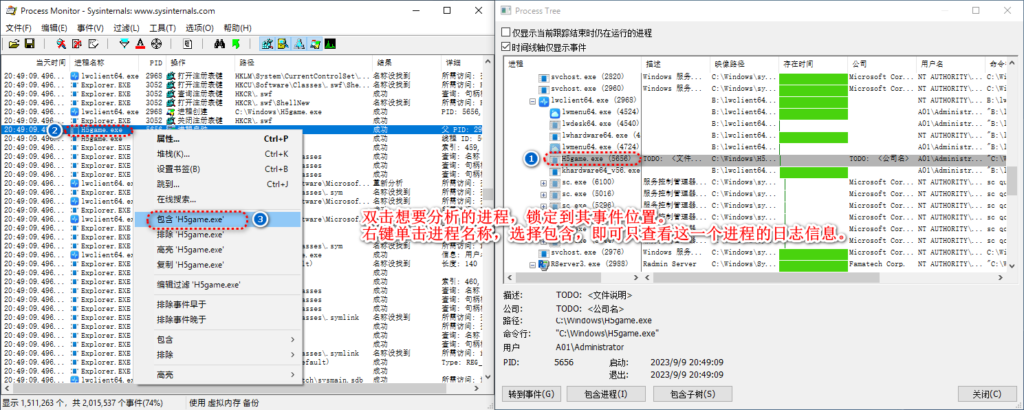Screen dimensions: 1024x410
Task: Toggle the Capture events magnifier icon
Action: 61,44
